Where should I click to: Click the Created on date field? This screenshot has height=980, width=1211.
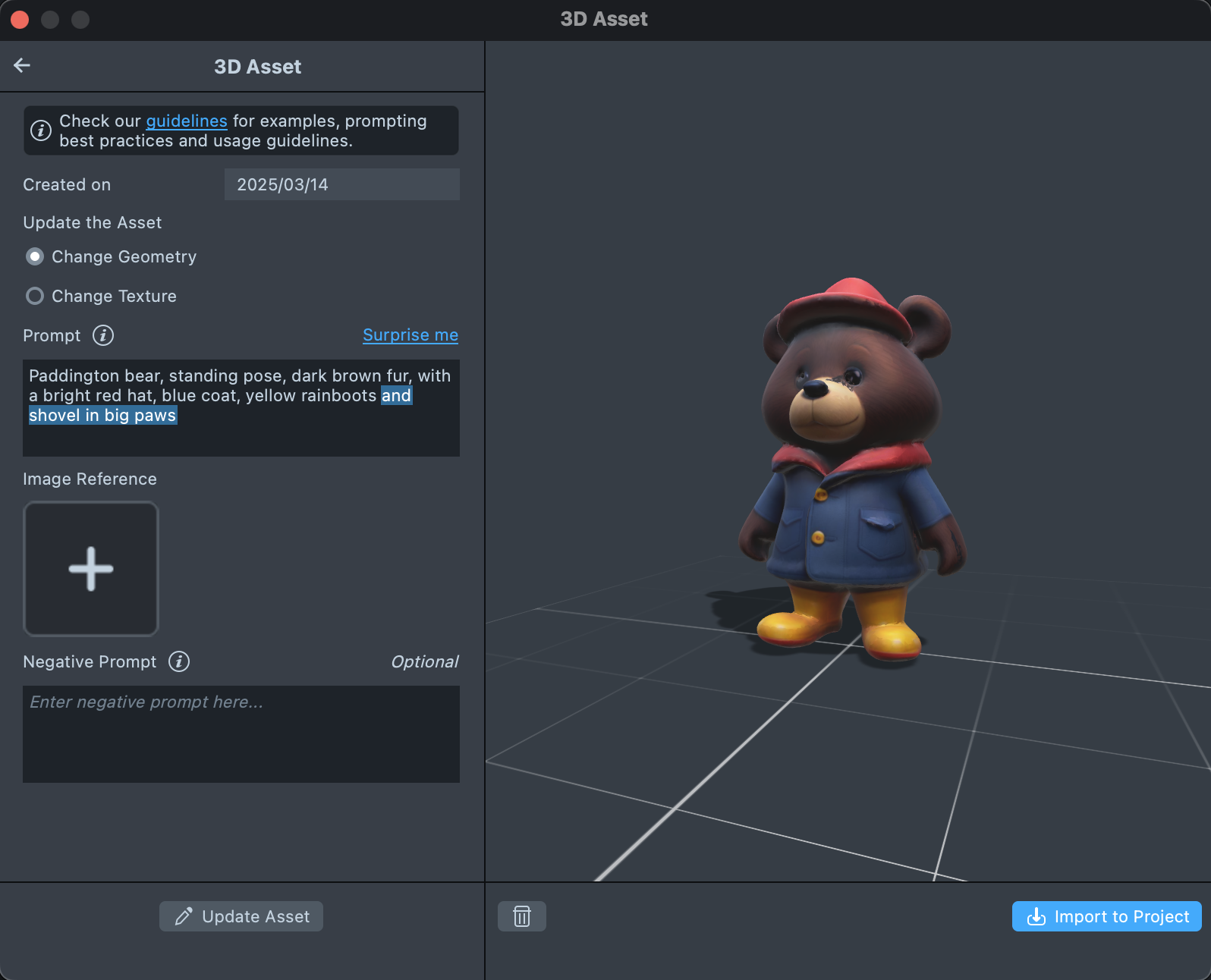tap(341, 185)
